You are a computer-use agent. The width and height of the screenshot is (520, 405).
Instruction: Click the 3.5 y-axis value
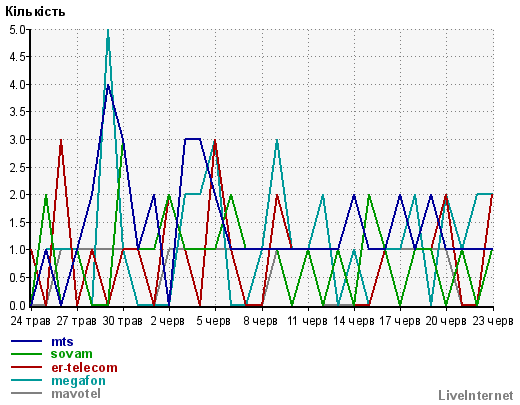18,112
